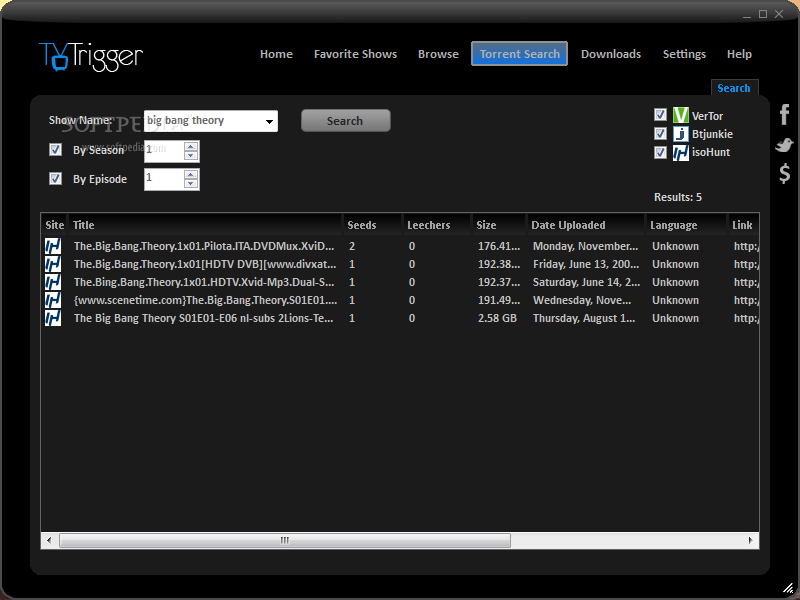Uncheck the VerTor site checkbox
The image size is (800, 600).
(660, 114)
